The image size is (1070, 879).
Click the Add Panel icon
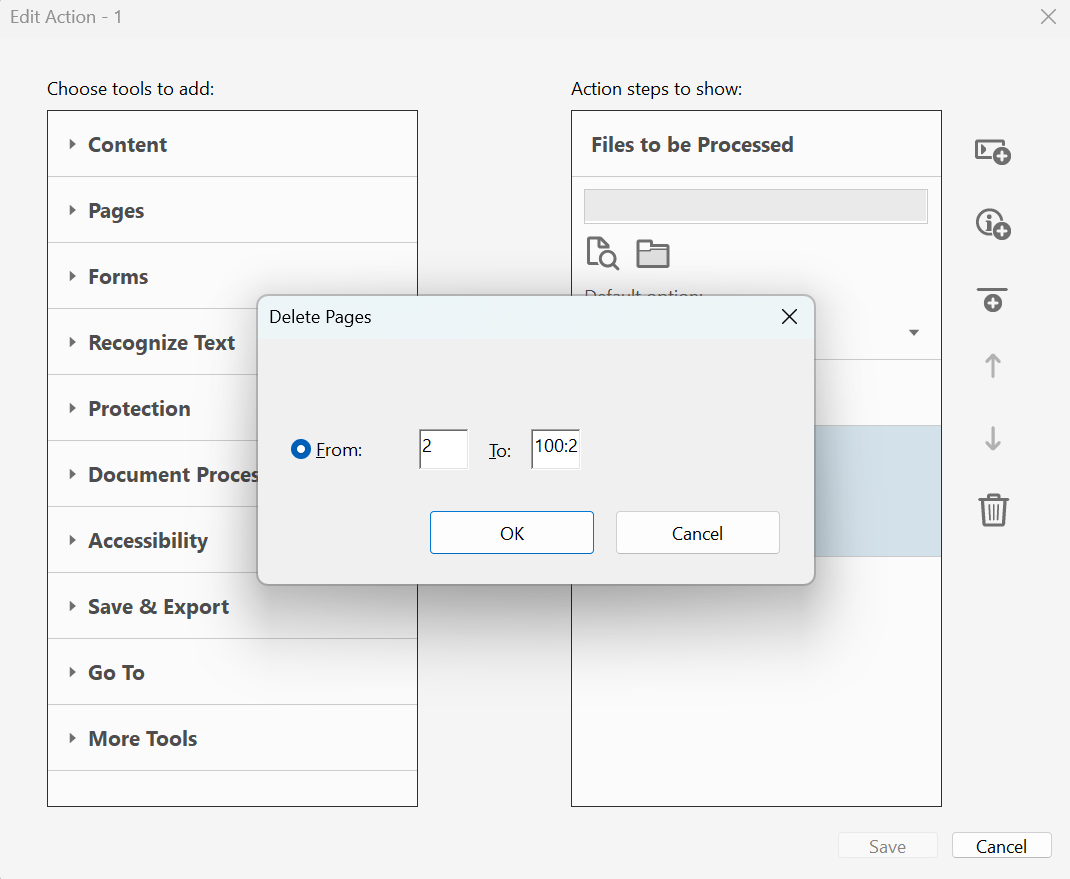(x=992, y=152)
